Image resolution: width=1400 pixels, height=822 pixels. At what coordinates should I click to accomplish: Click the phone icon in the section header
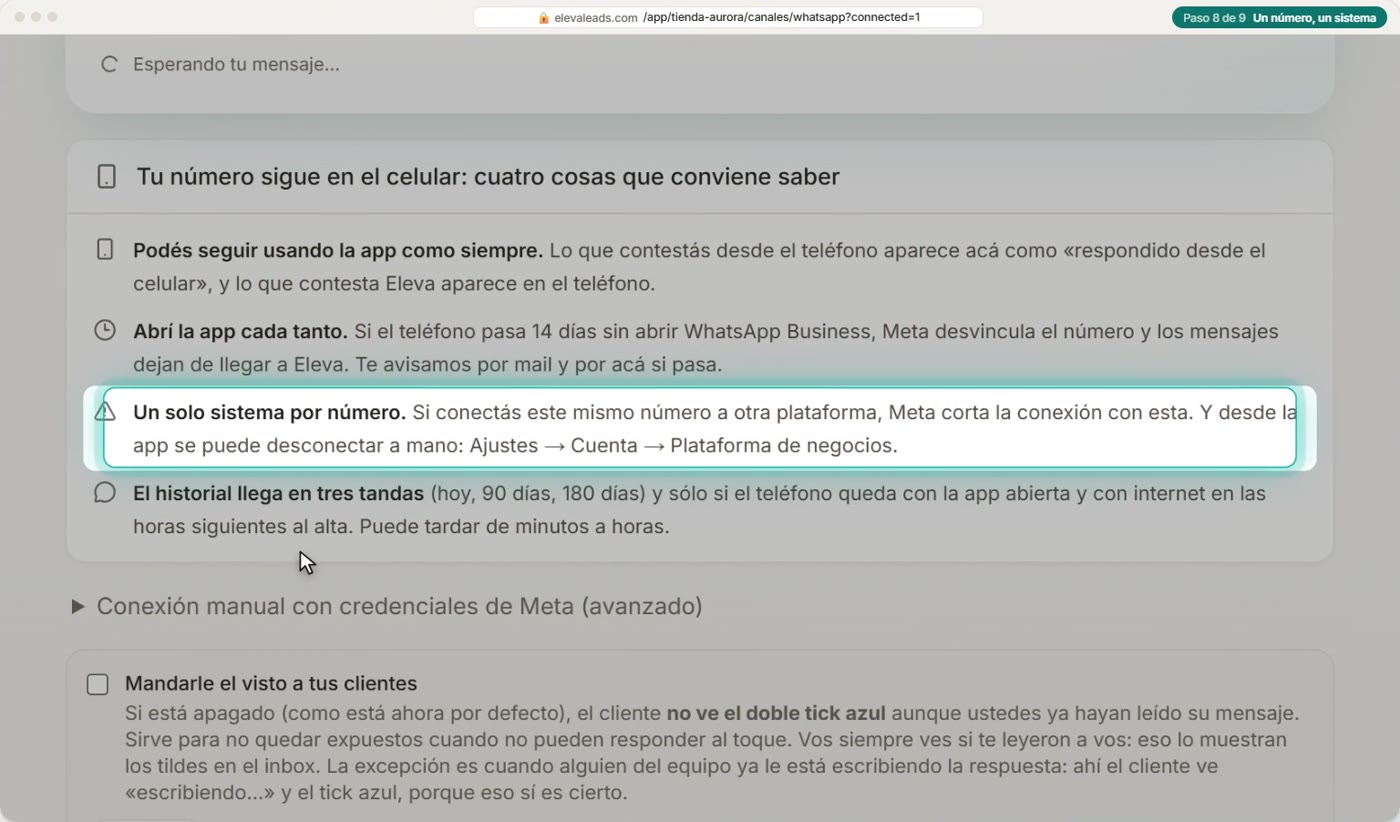(x=106, y=177)
